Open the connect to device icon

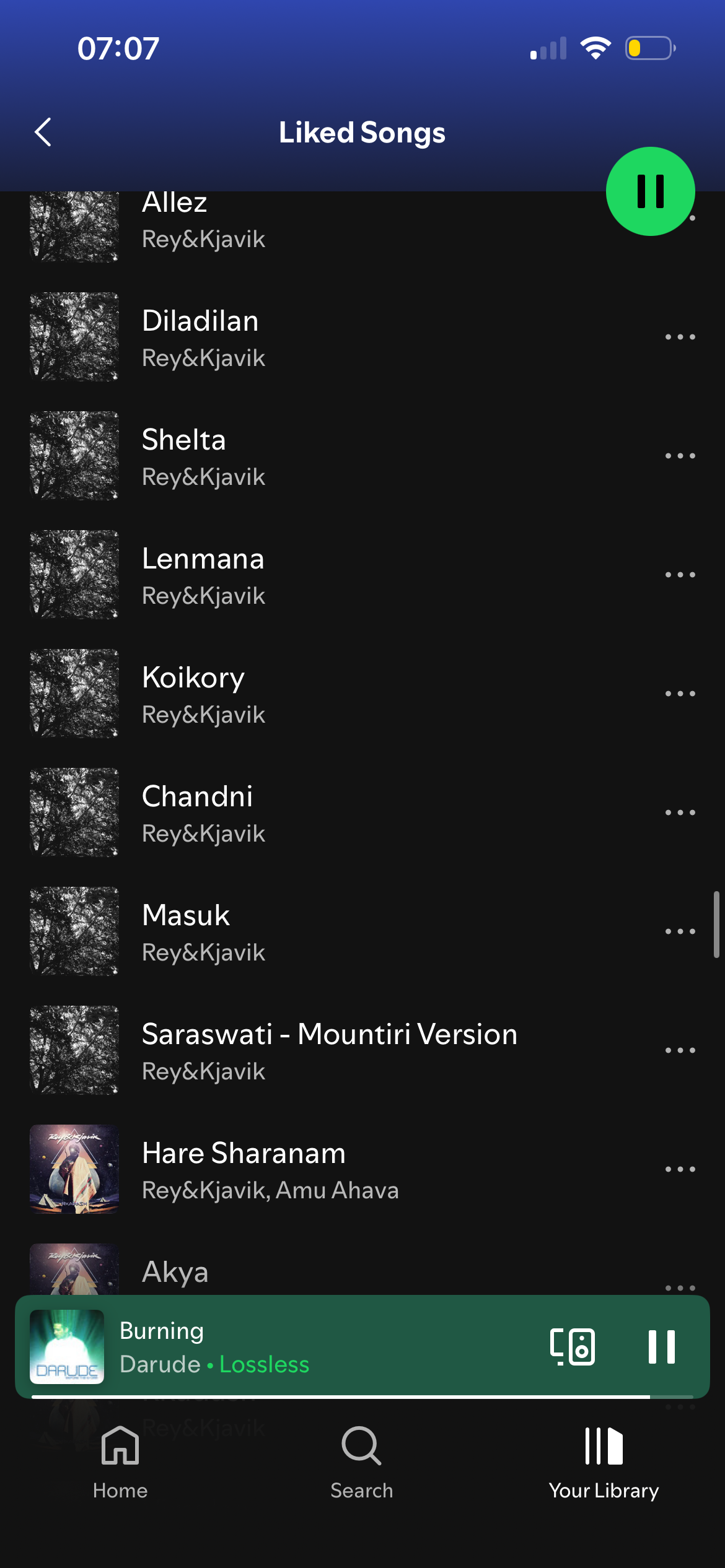(573, 1346)
